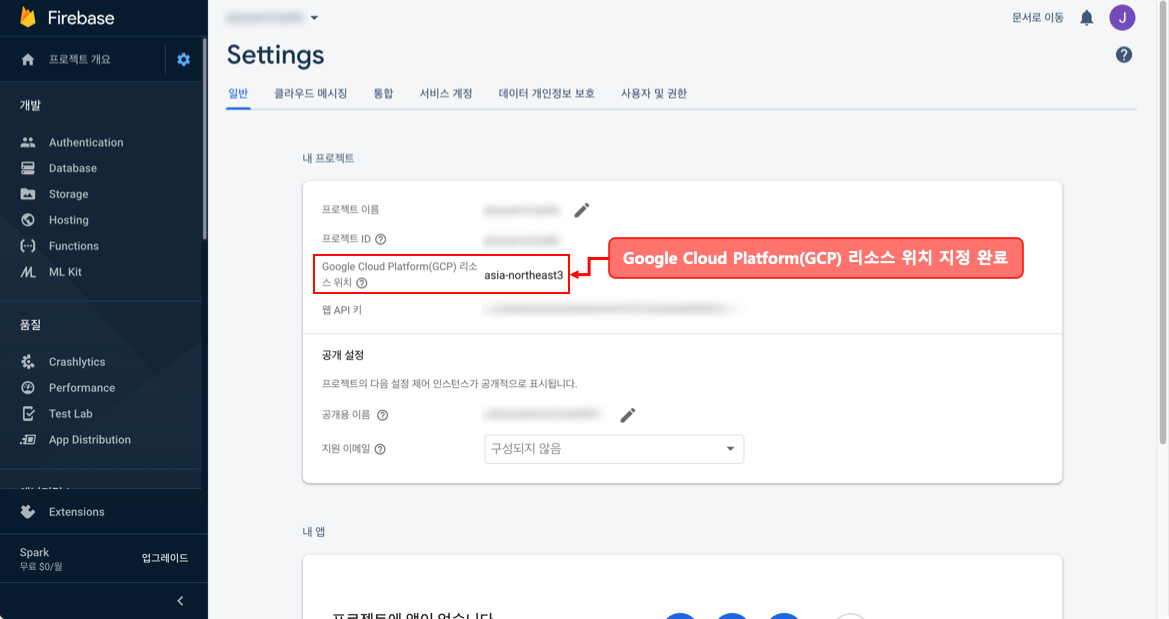Show help for GCP 리소스 위치
This screenshot has height=619, width=1169.
(x=362, y=283)
